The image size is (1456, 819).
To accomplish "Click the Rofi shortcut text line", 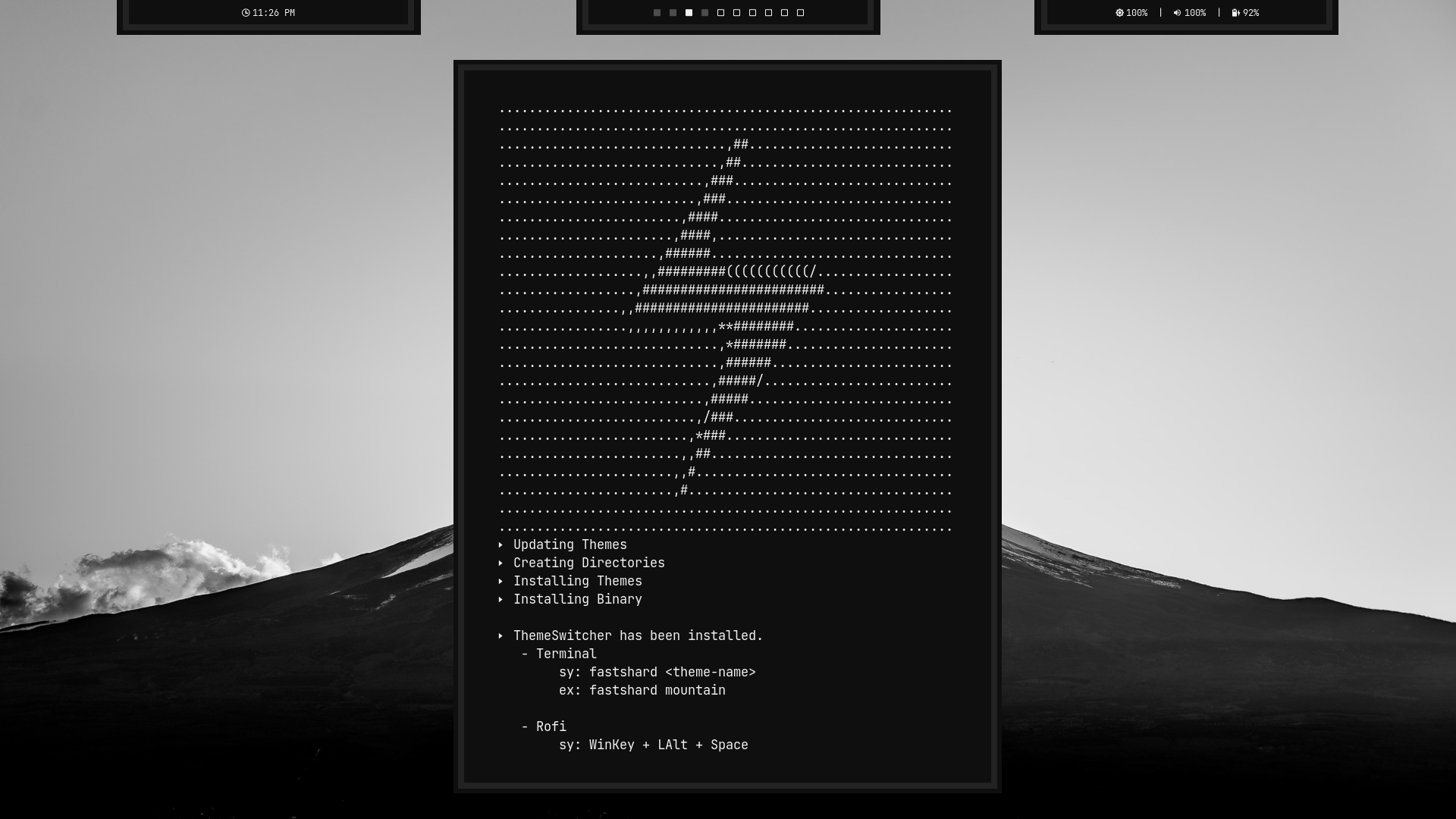I will [x=654, y=745].
